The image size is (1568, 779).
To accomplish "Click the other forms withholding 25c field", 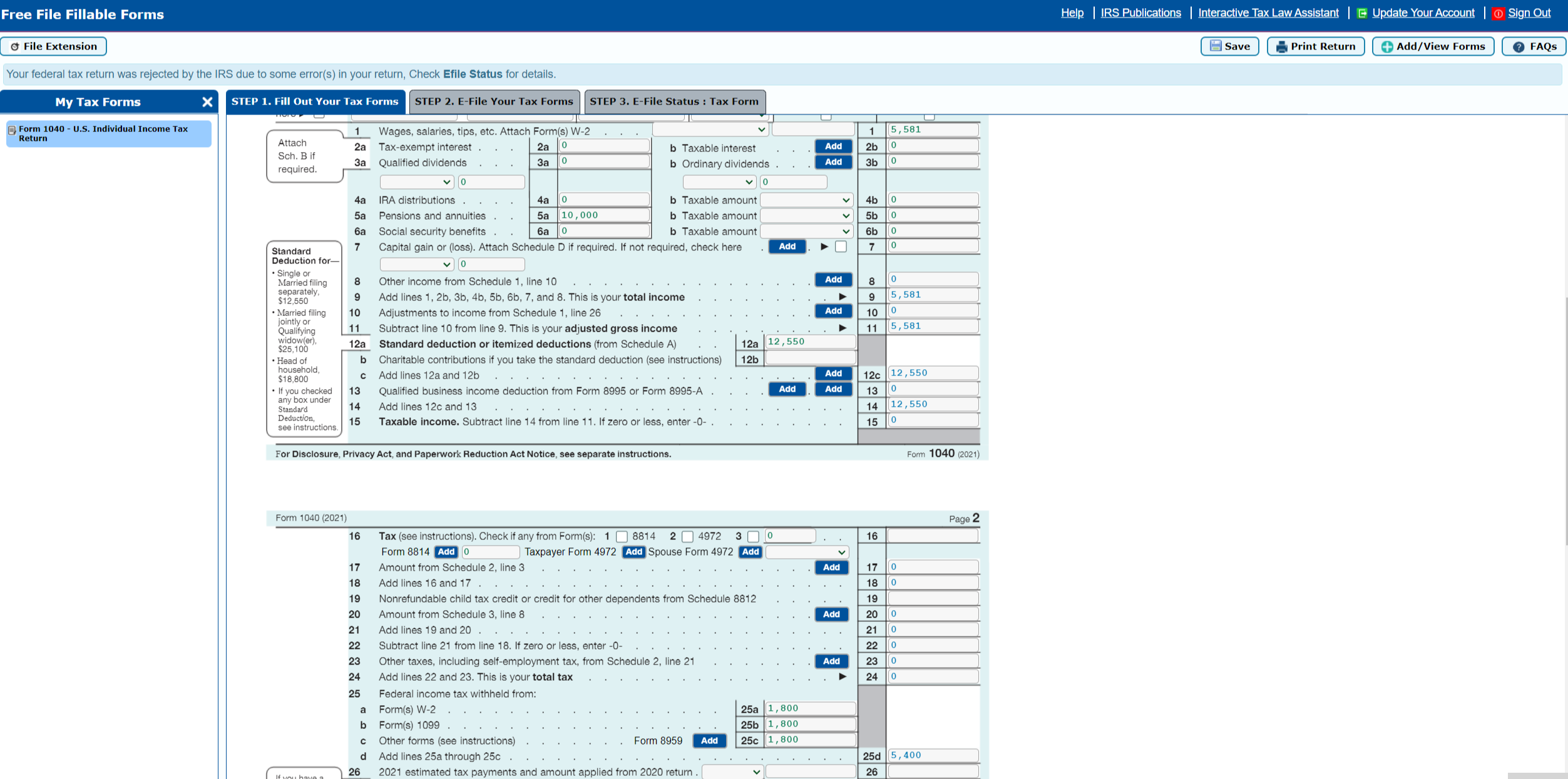I will pyautogui.click(x=811, y=740).
